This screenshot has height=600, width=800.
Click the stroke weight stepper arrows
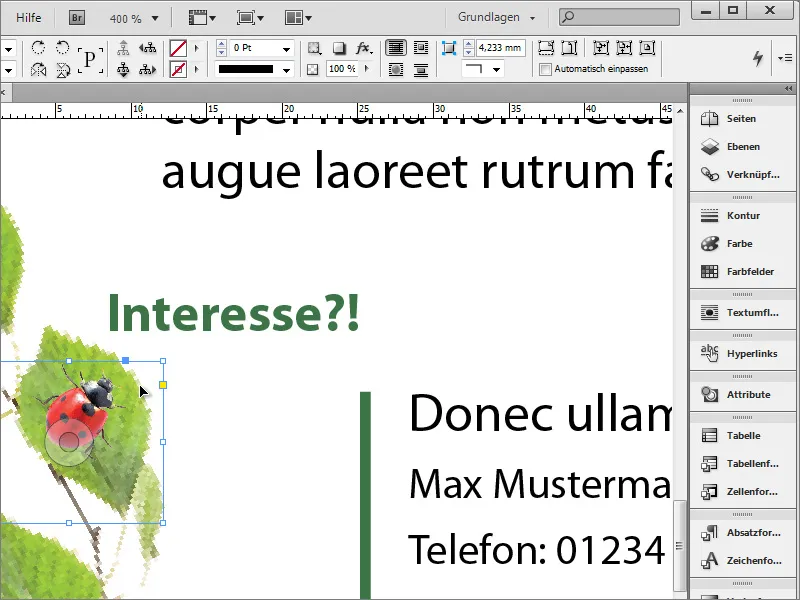click(221, 48)
